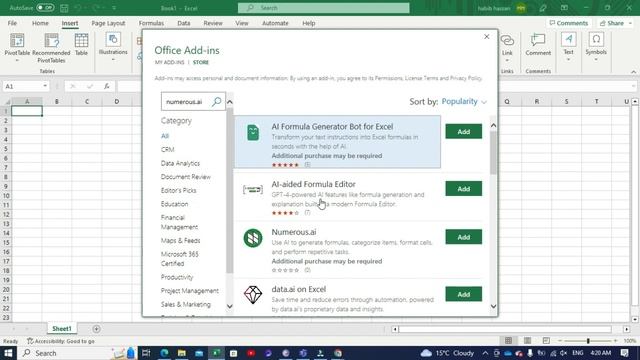The height and width of the screenshot is (360, 640).
Task: Click the data.ai on Excel icon
Action: coord(253,295)
